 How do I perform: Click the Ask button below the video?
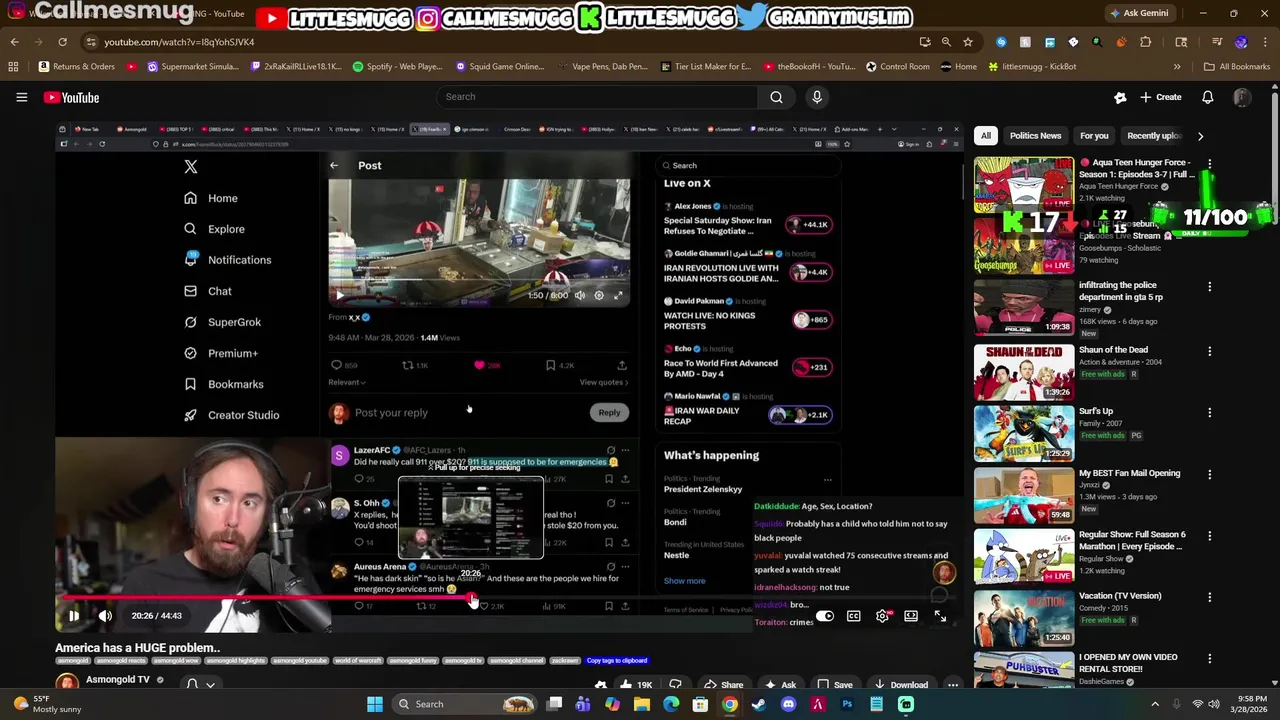click(781, 685)
